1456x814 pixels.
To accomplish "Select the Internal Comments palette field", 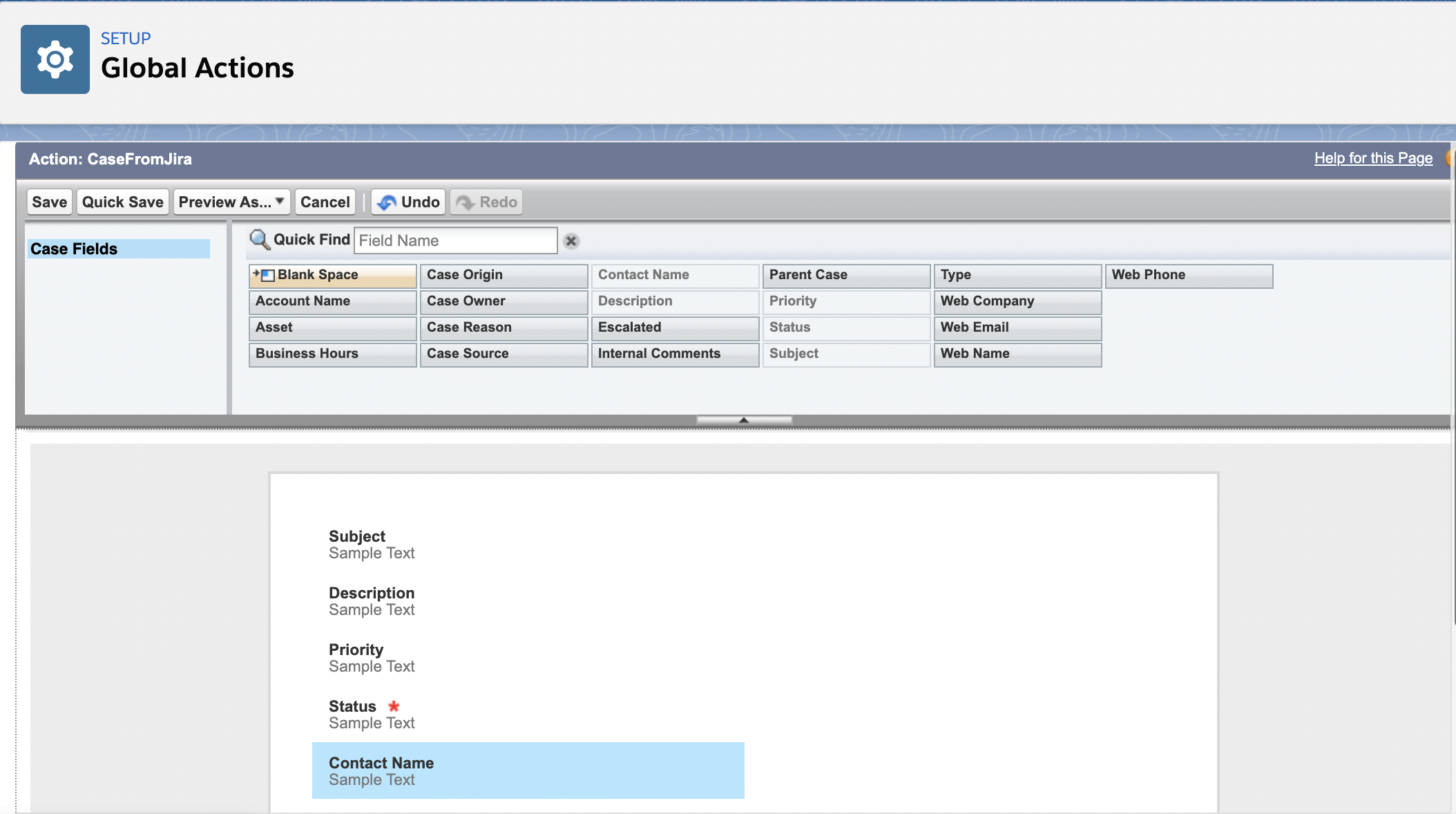I will pyautogui.click(x=675, y=354).
